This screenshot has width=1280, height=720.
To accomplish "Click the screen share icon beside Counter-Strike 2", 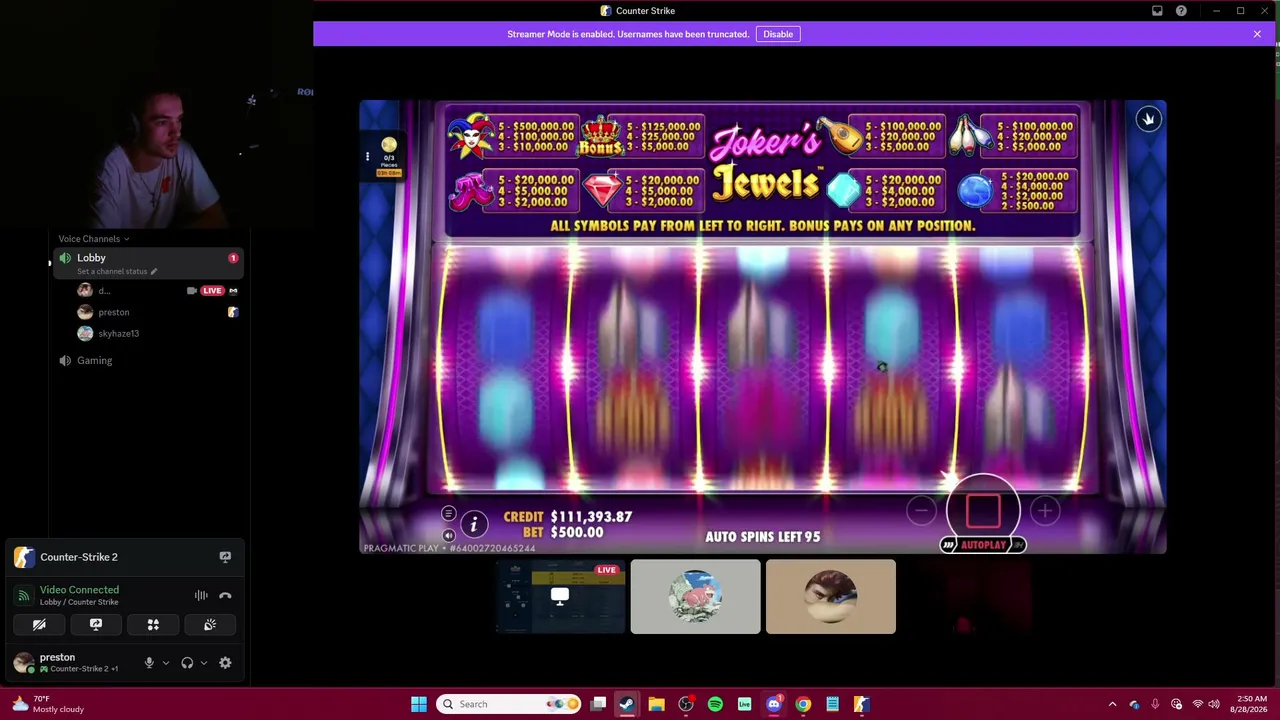I will click(225, 557).
